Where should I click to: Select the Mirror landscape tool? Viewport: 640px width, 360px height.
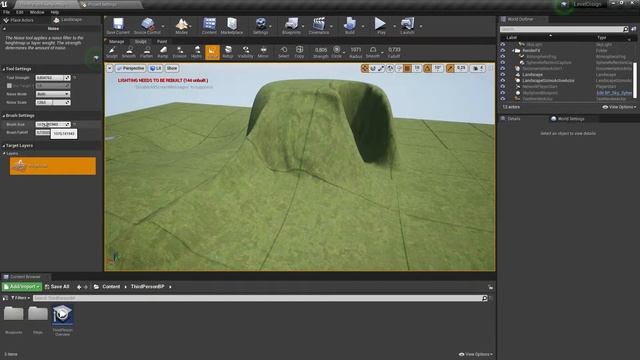click(x=263, y=52)
